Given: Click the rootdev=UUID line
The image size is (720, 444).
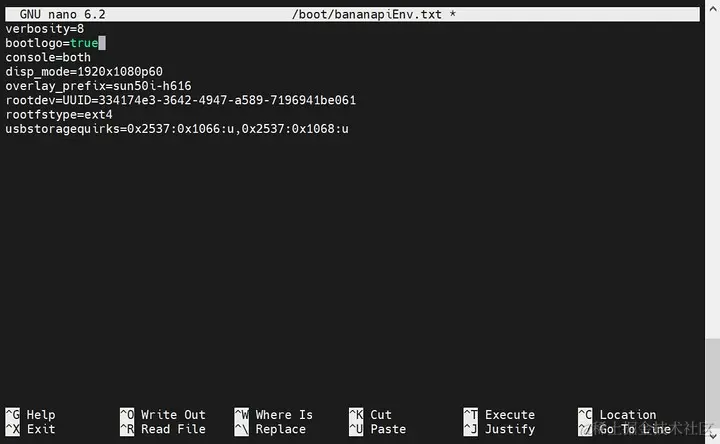Looking at the screenshot, I should coord(180,101).
